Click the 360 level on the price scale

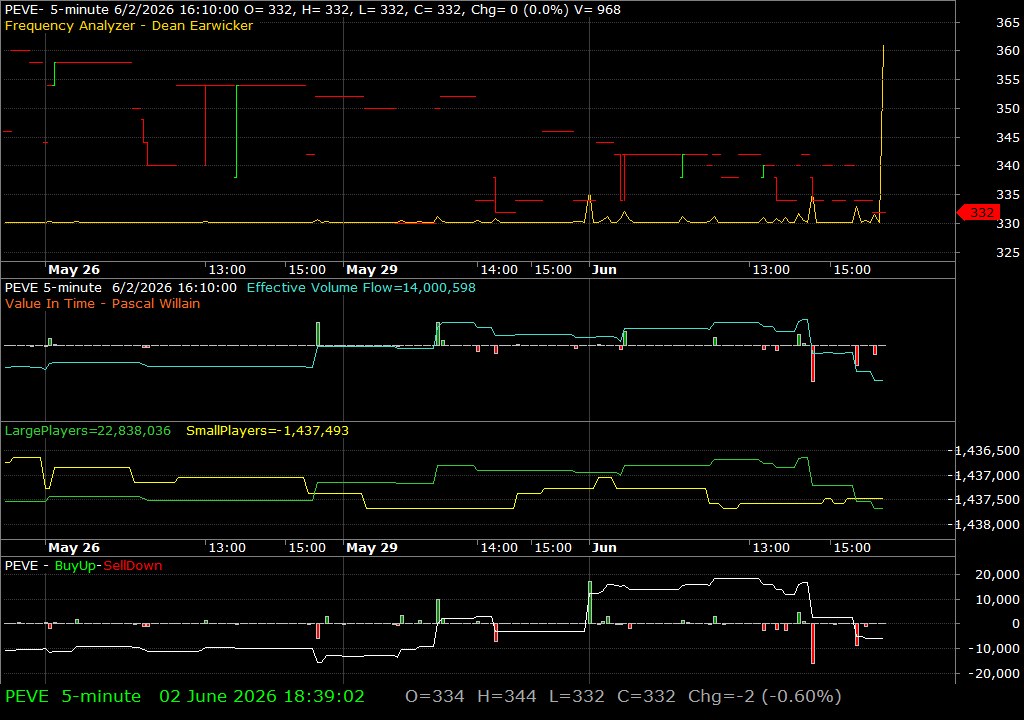click(x=1007, y=50)
